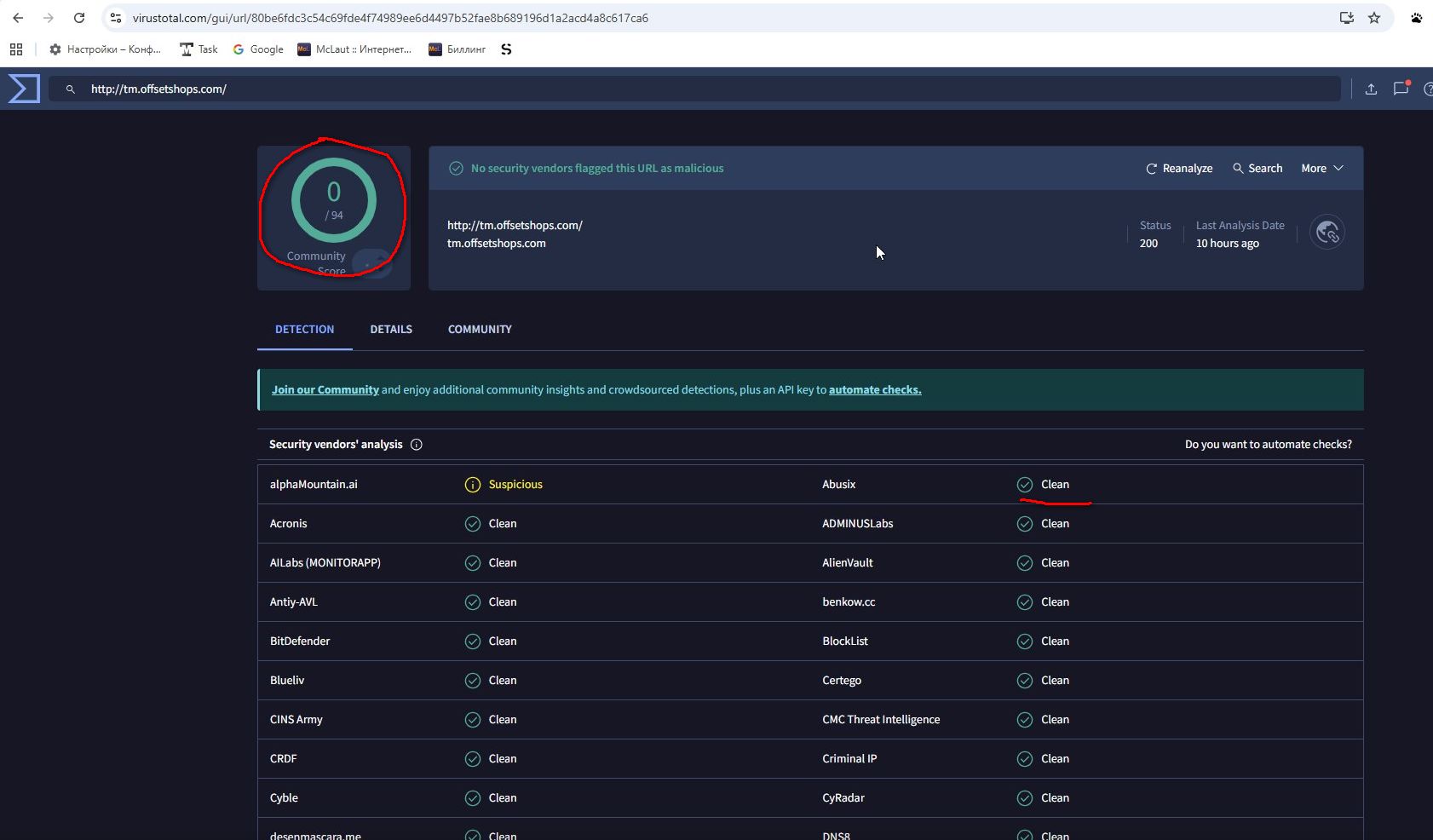Click the info icon beside Security vendors' analysis

(x=417, y=445)
